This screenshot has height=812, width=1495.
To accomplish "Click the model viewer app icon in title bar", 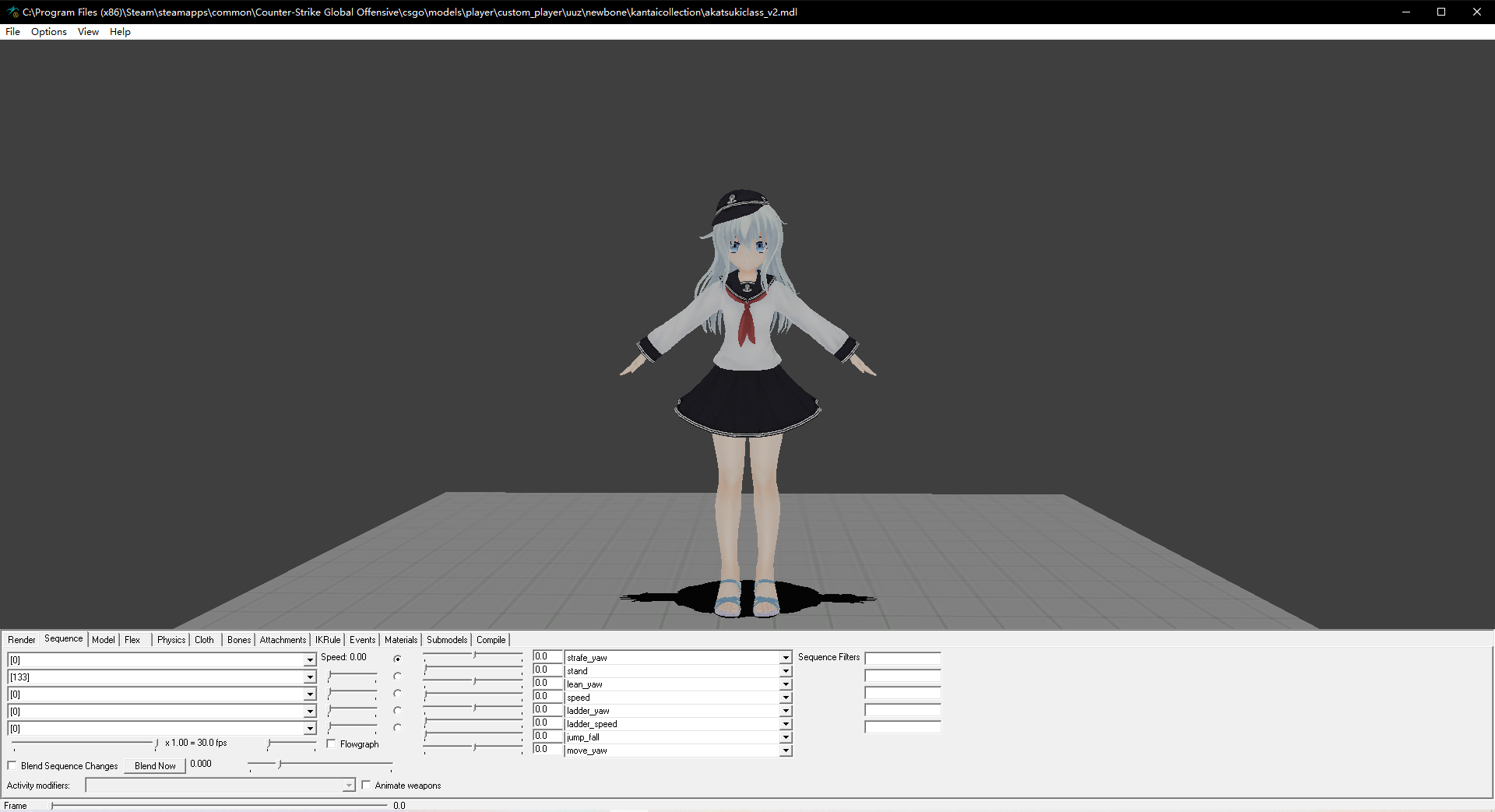I will pyautogui.click(x=12, y=12).
